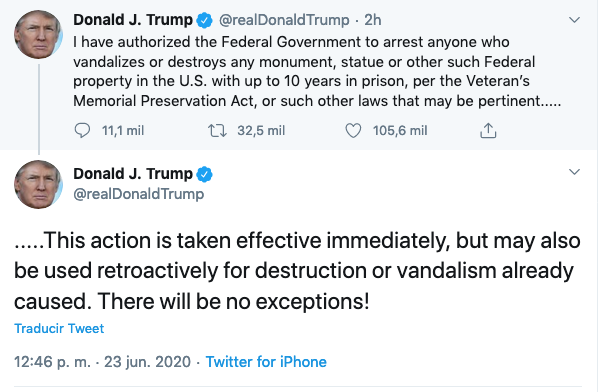Open Twitter for iPhone source link
The width and height of the screenshot is (599, 392).
[266, 362]
